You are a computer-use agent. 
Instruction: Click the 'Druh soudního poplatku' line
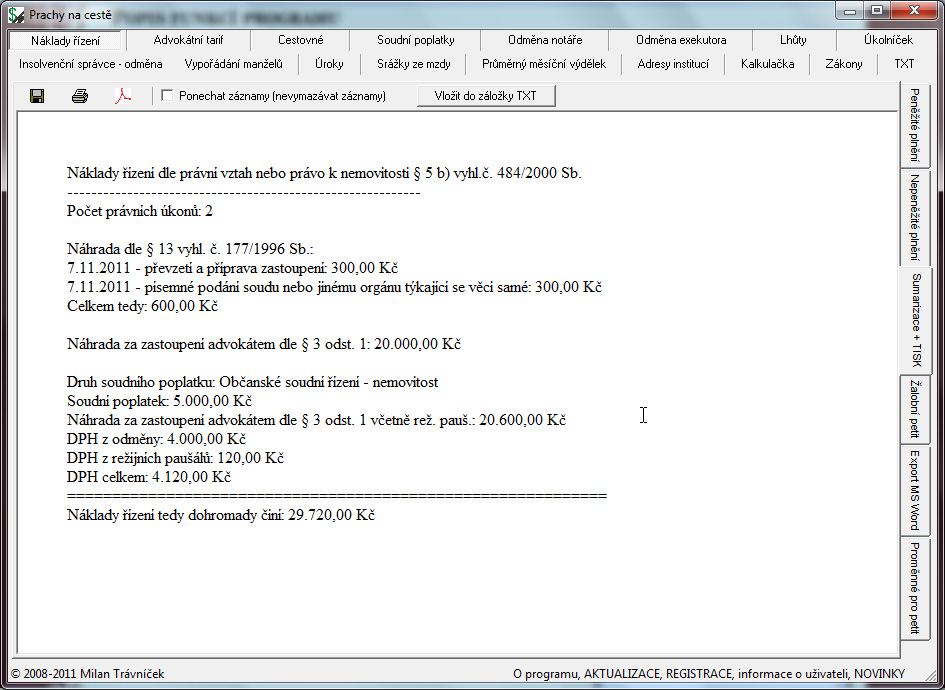coord(253,383)
